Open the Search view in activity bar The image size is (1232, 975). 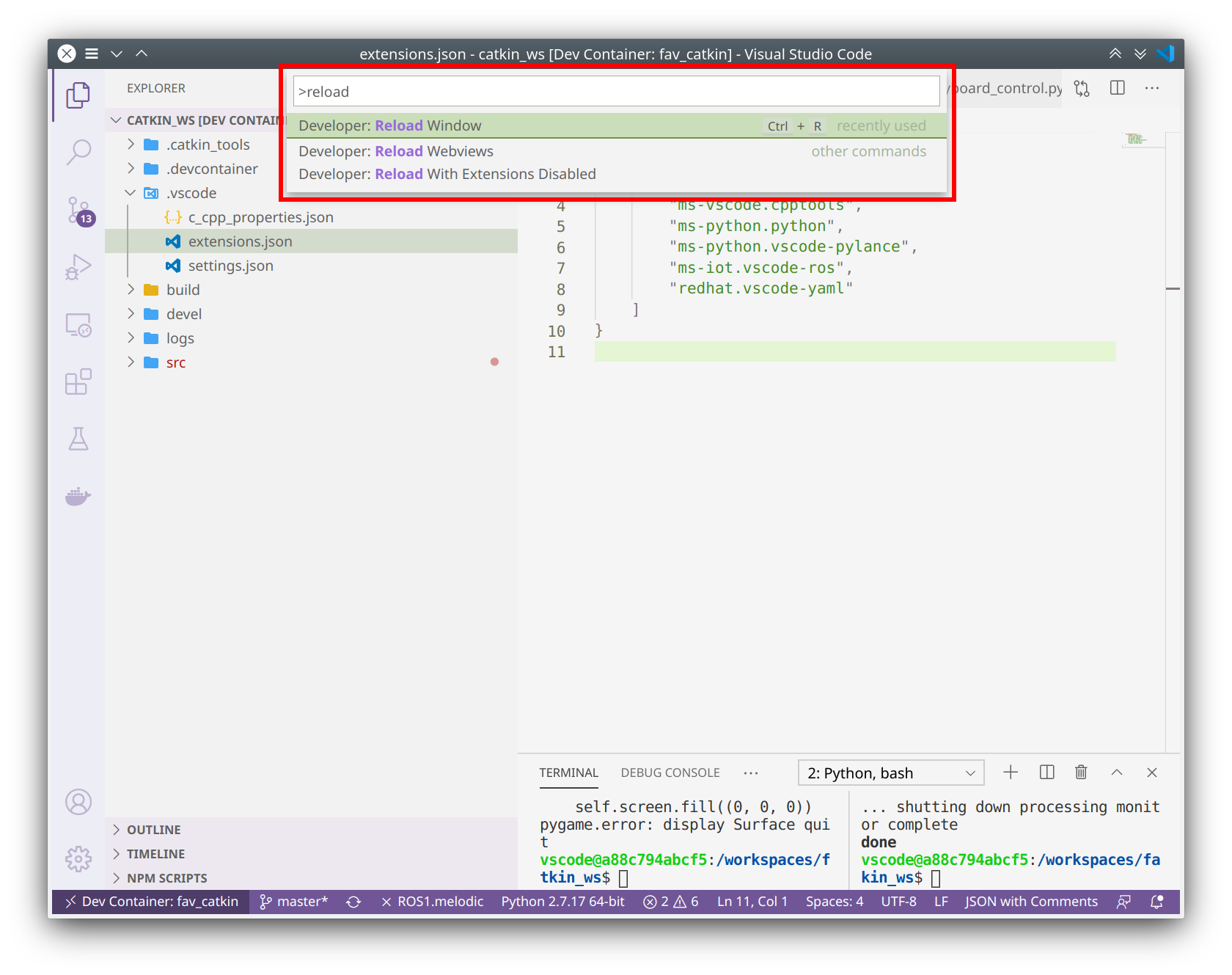pos(78,153)
